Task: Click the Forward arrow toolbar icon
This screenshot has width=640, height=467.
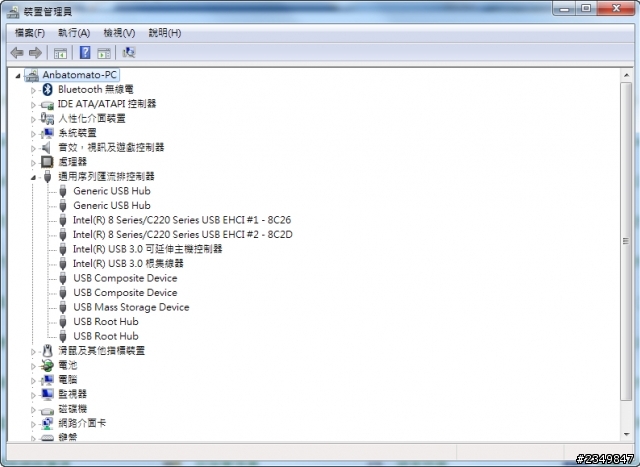Action: (36, 53)
